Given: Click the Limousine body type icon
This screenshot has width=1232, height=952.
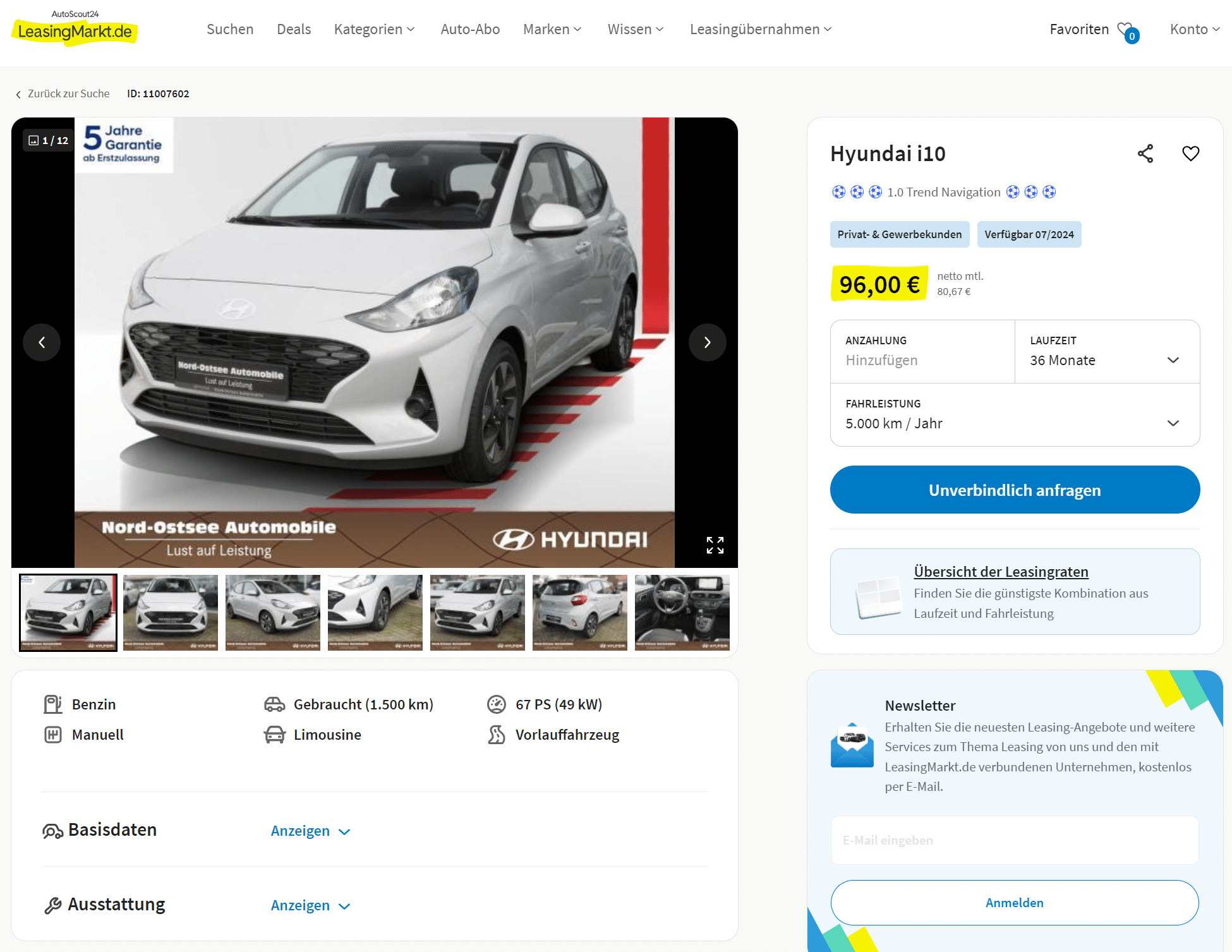Looking at the screenshot, I should (274, 735).
